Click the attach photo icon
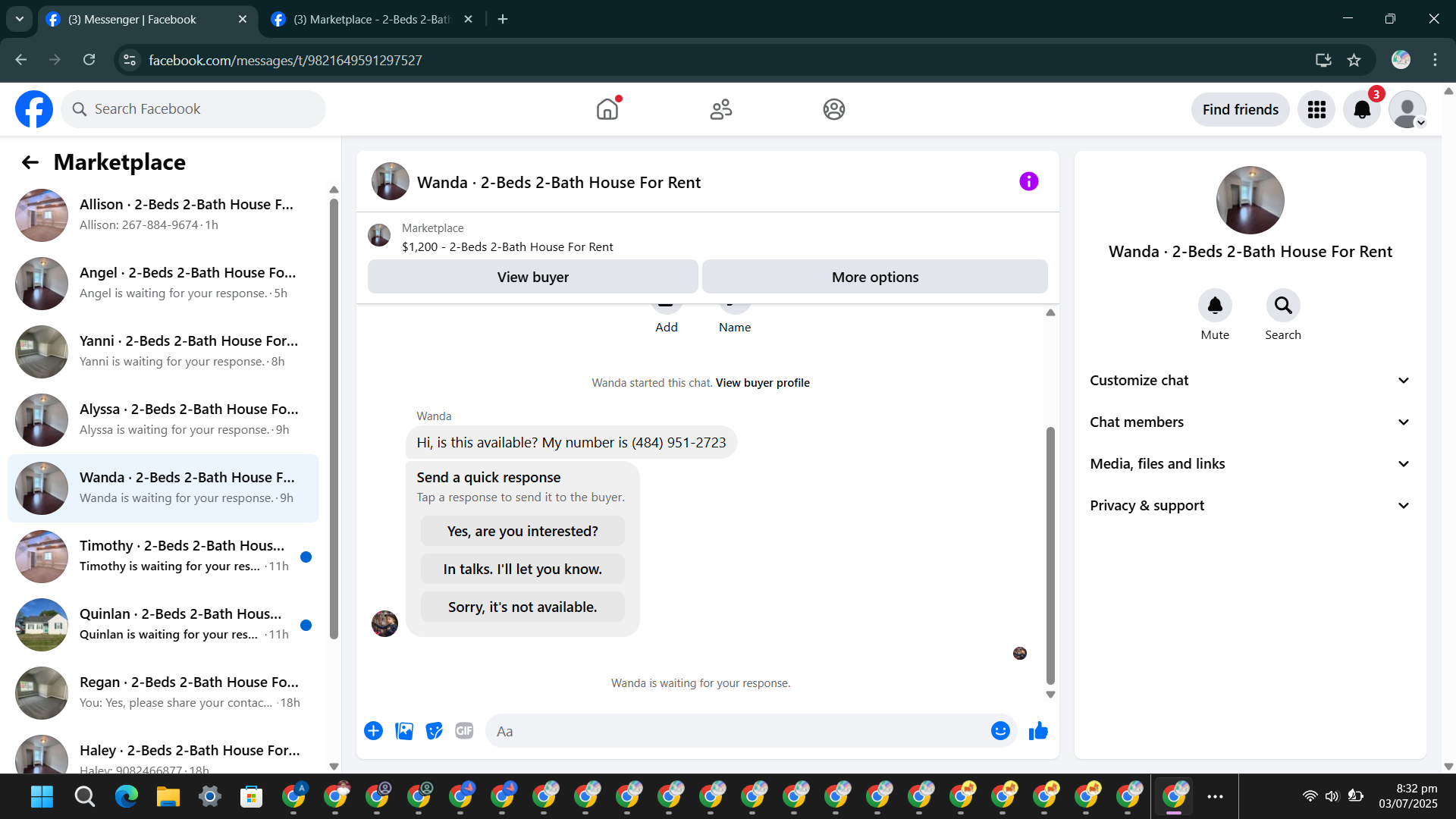The image size is (1456, 819). [404, 731]
